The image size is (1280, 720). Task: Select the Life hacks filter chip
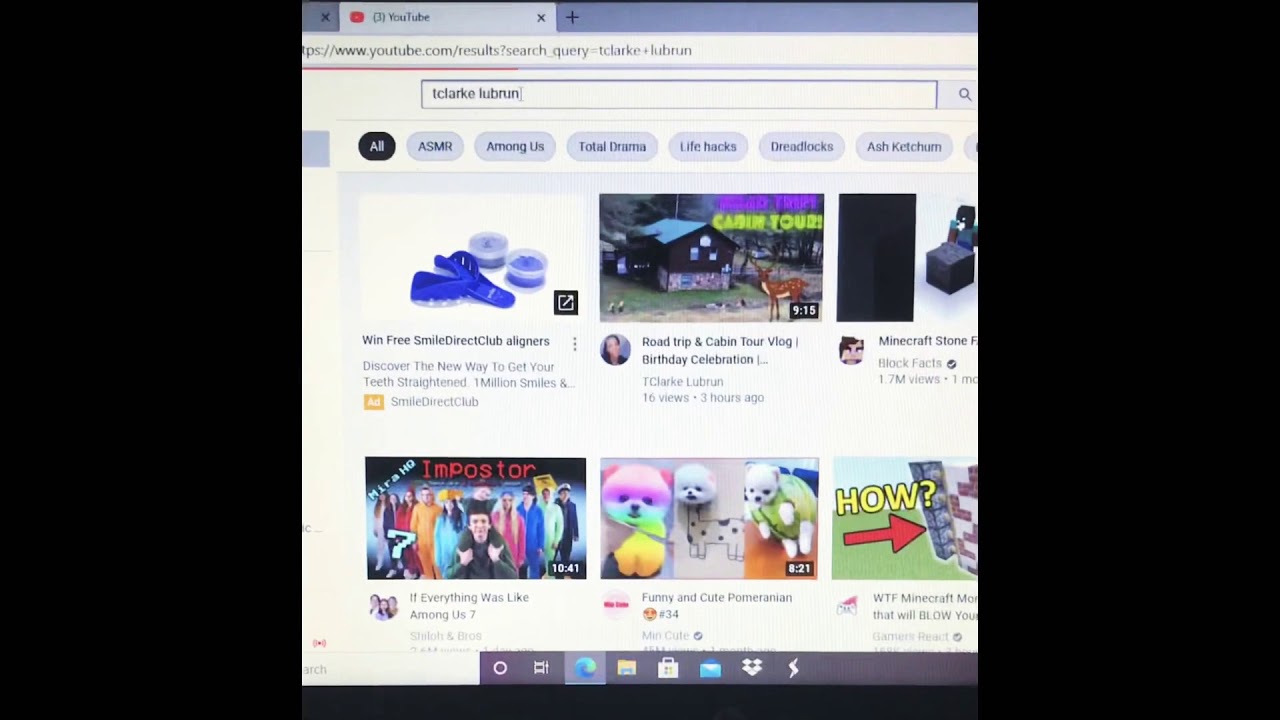click(x=708, y=146)
